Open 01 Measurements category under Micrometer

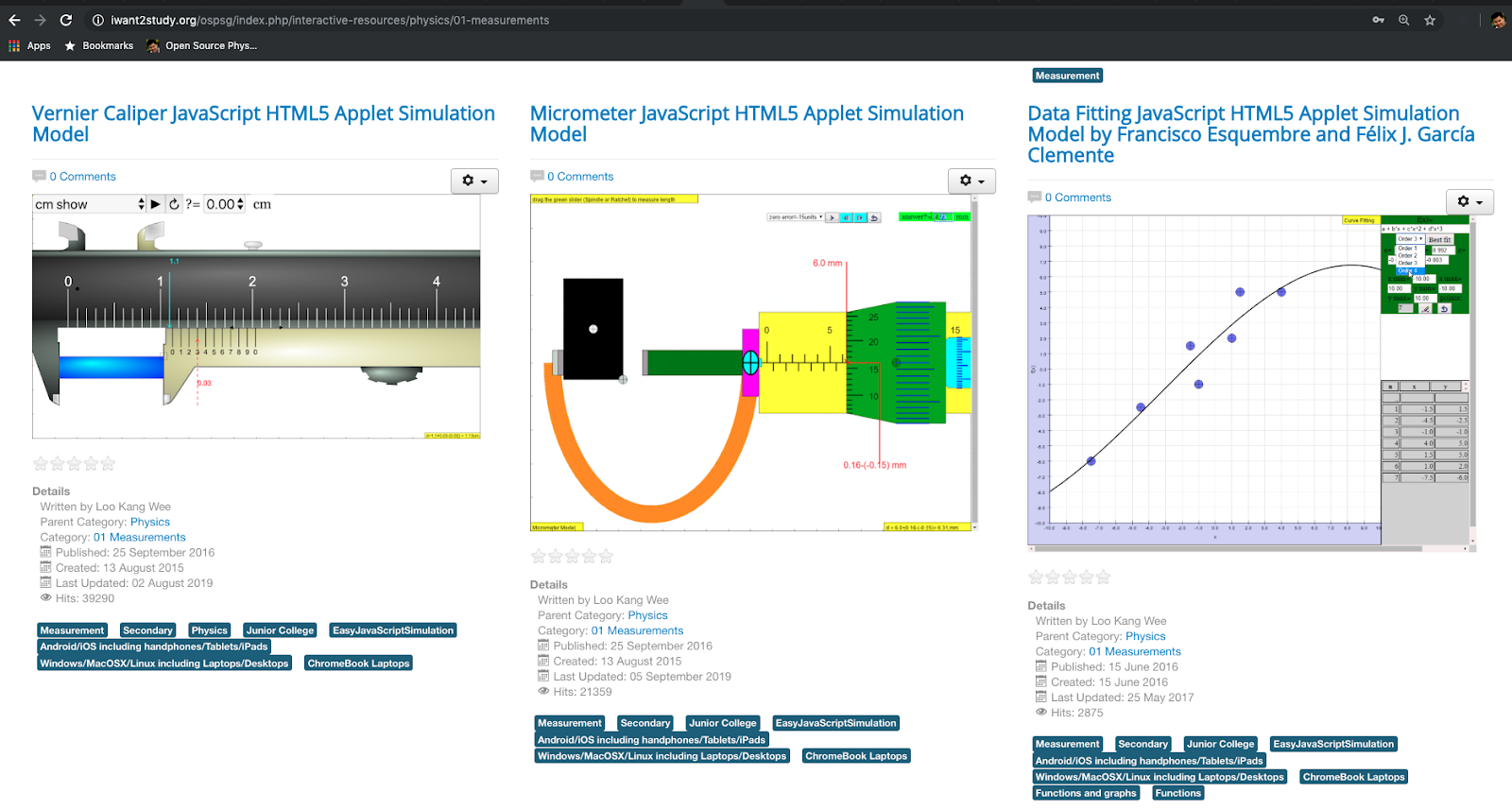click(637, 630)
